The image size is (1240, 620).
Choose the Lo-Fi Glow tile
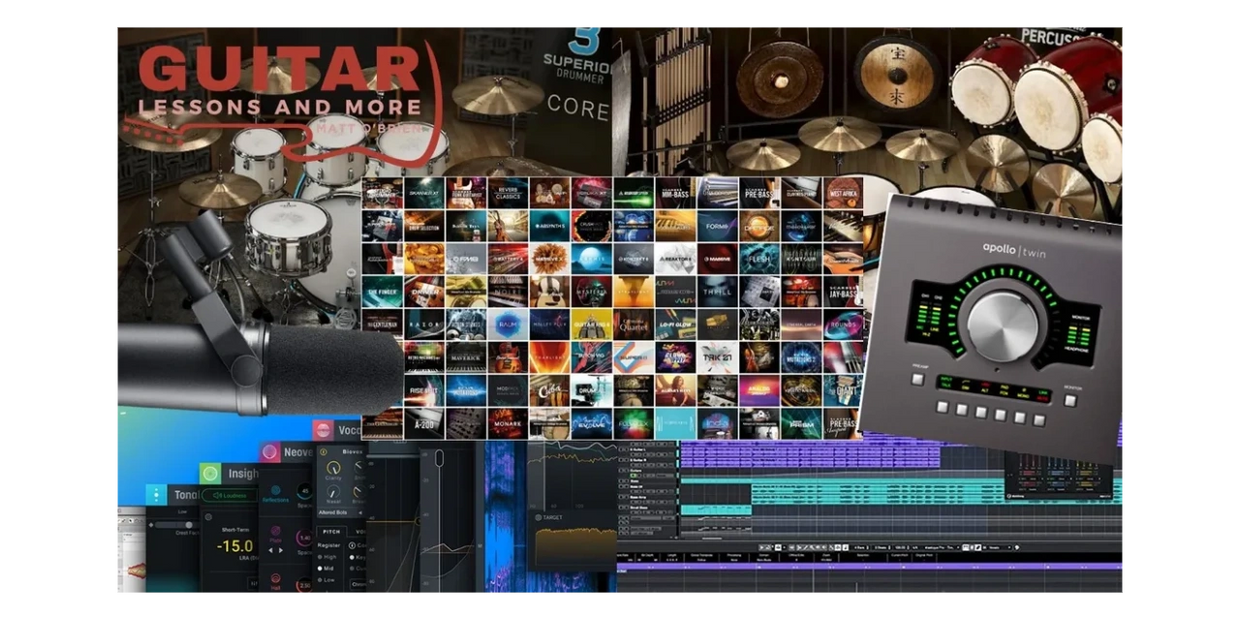677,324
